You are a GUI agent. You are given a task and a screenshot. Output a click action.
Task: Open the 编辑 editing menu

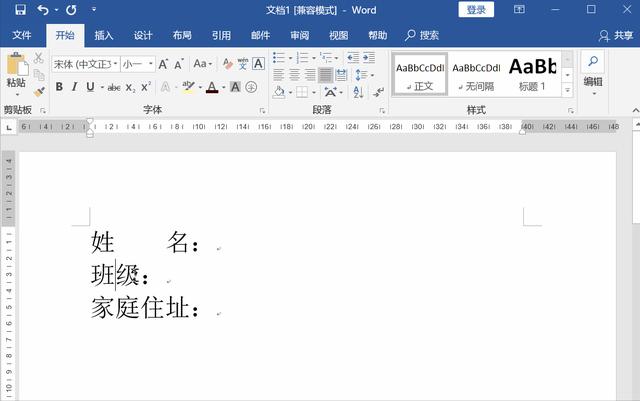593,74
